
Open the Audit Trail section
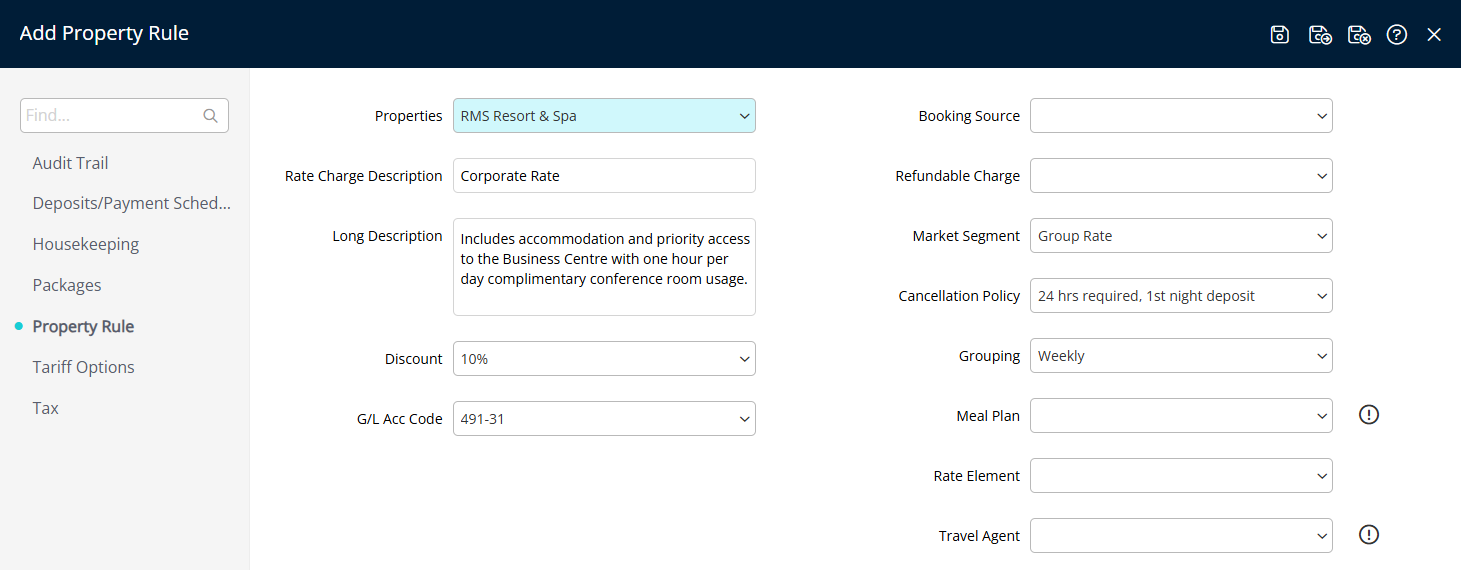(x=70, y=163)
